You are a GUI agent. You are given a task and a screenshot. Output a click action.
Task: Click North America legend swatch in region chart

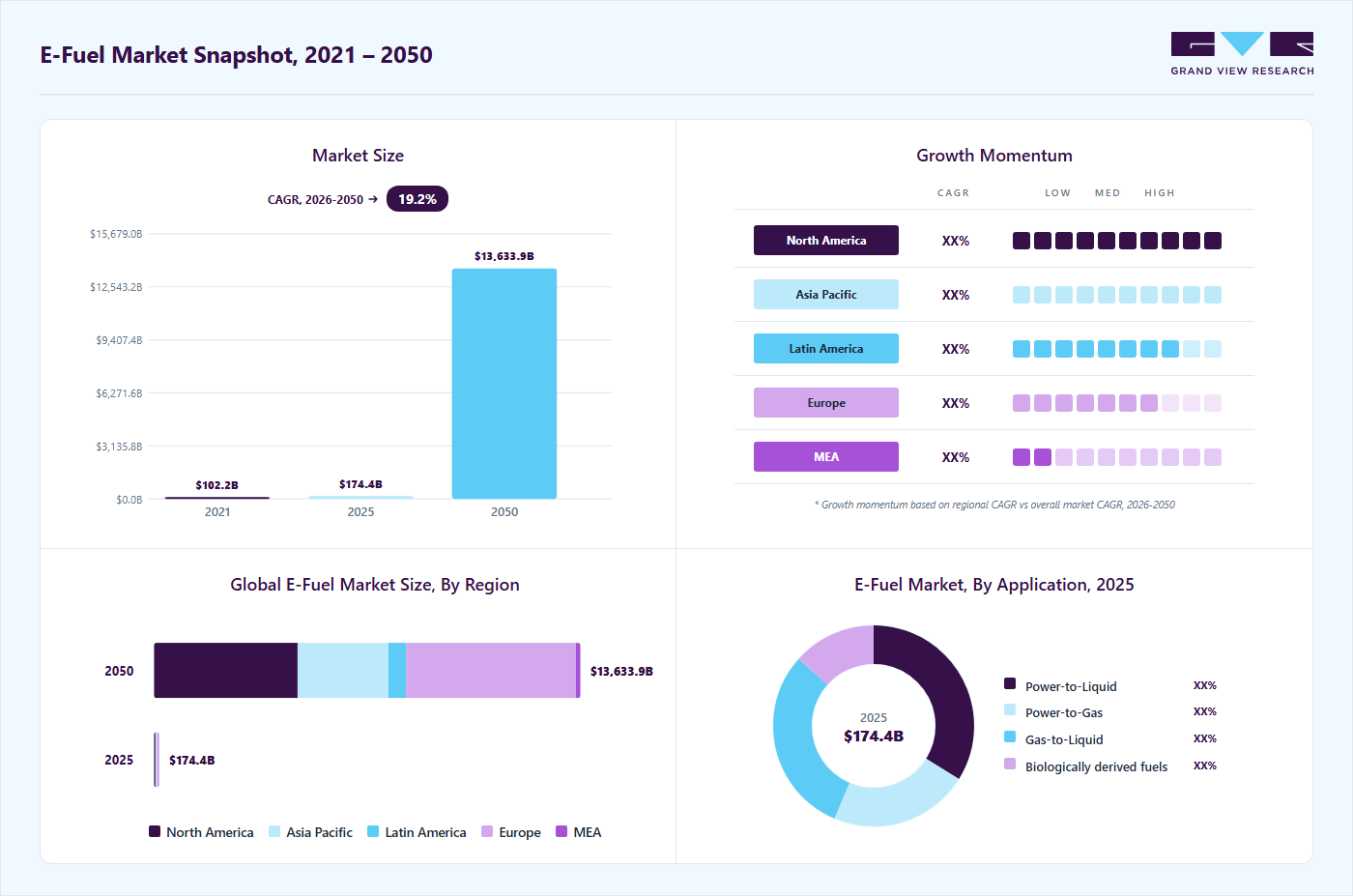pos(155,831)
